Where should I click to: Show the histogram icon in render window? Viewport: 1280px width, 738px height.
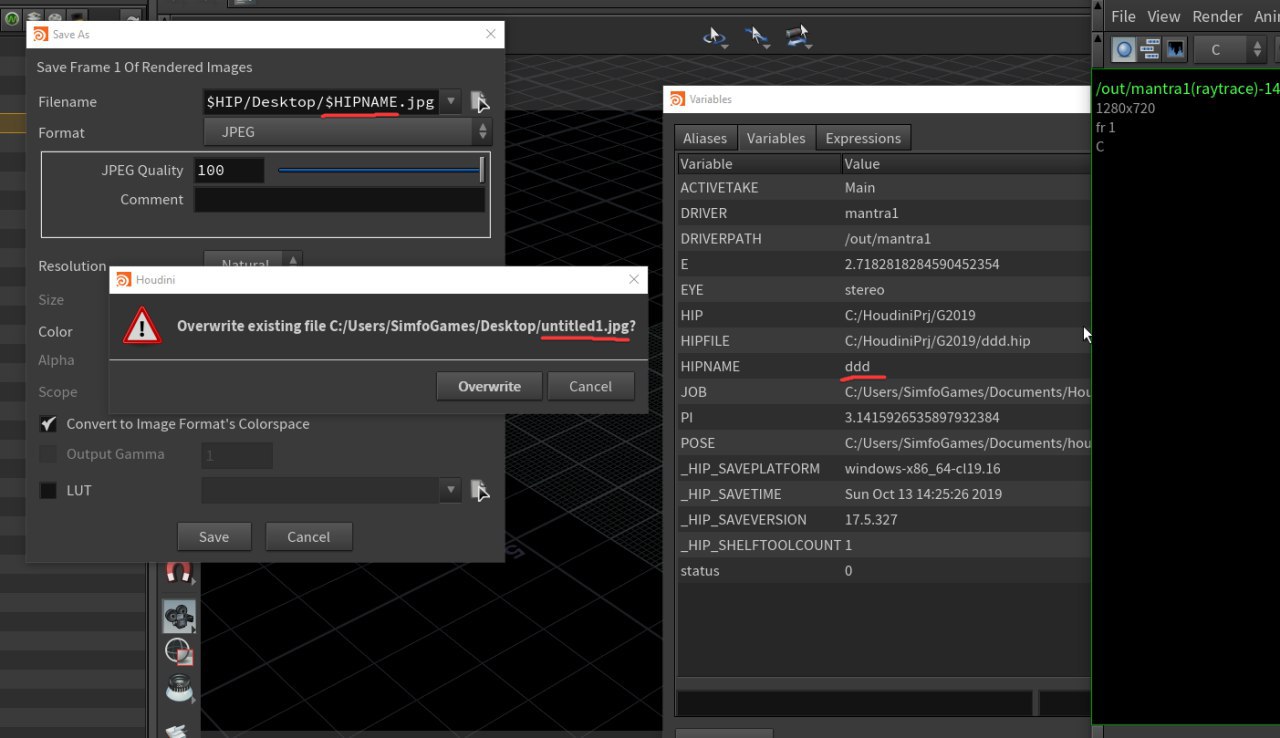[x=1175, y=49]
